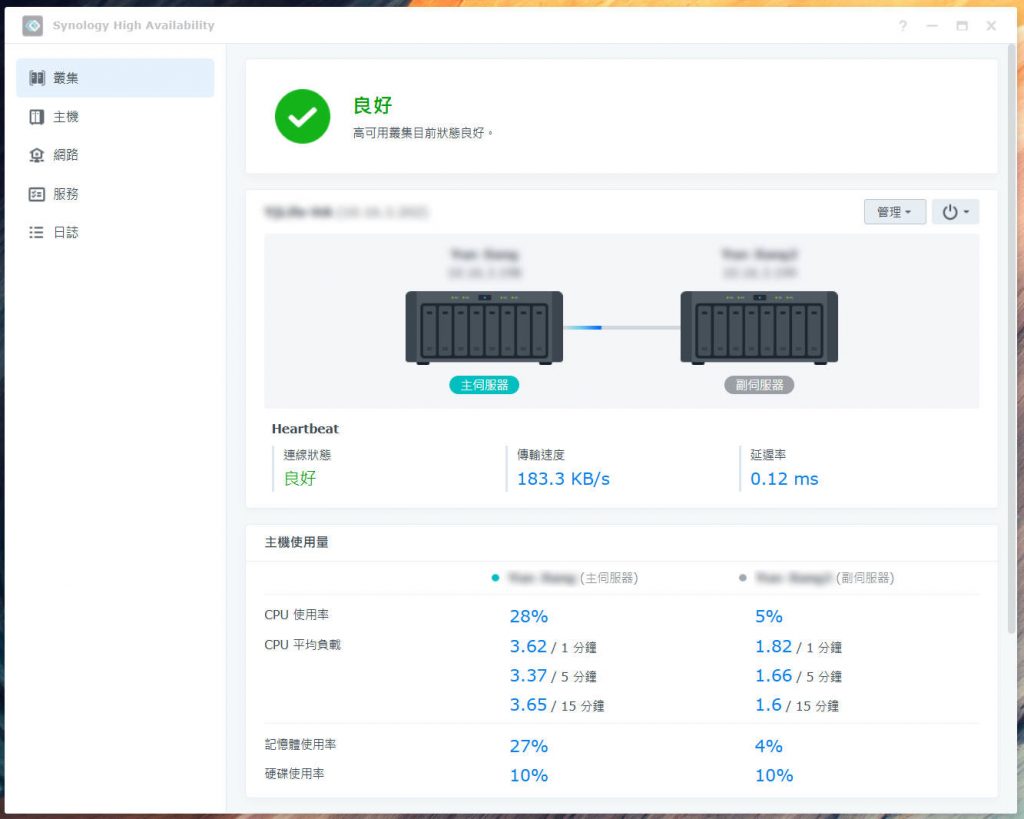1024x819 pixels.
Task: Click the 日誌 log list icon
Action: [x=37, y=233]
